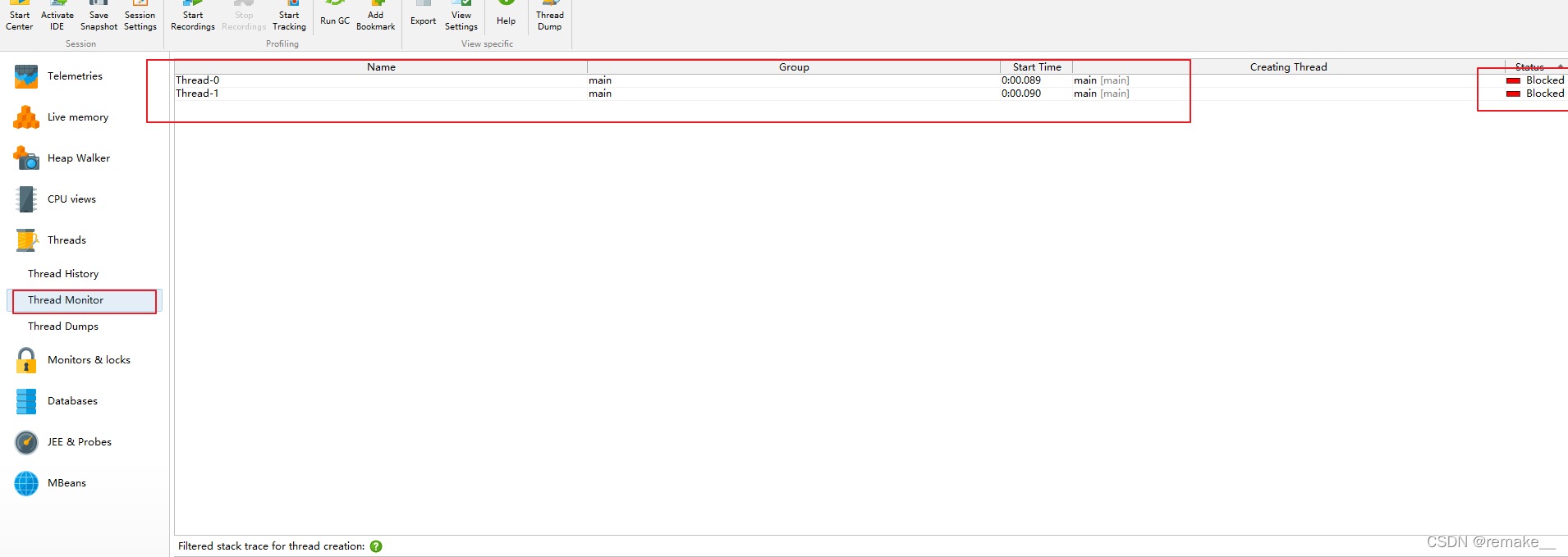Click the Activate IDE toolbar button
Viewport: 1568px width, 557px height.
click(57, 16)
